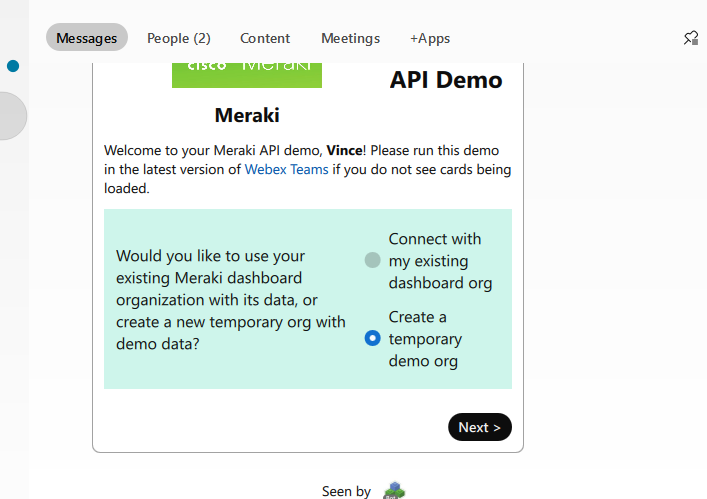
Task: Click the avatar next to Seen by
Action: coord(394,490)
